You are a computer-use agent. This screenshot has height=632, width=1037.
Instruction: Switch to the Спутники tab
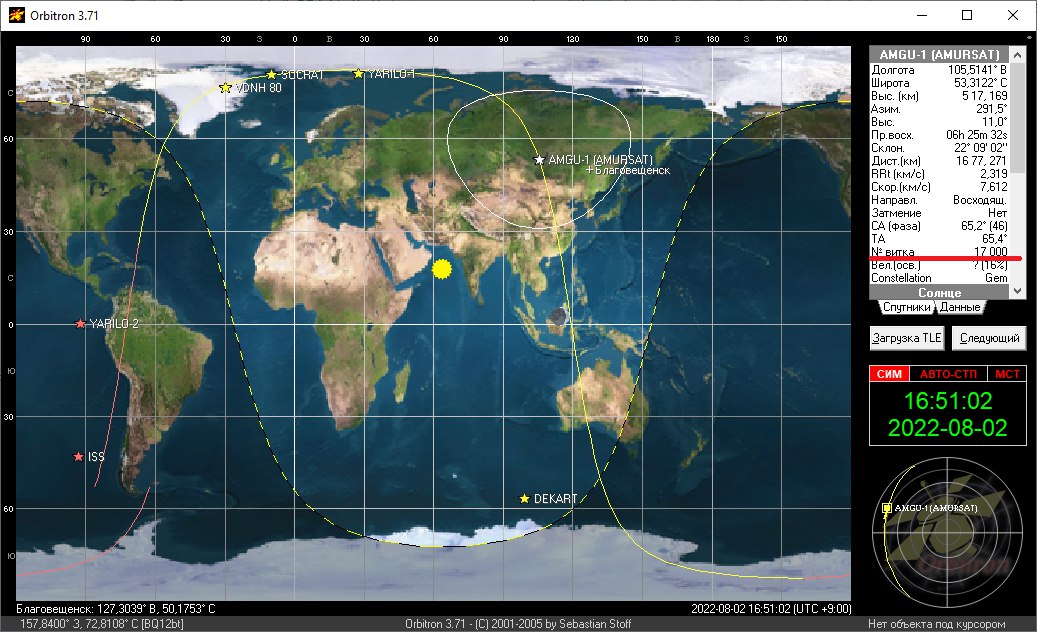point(903,308)
